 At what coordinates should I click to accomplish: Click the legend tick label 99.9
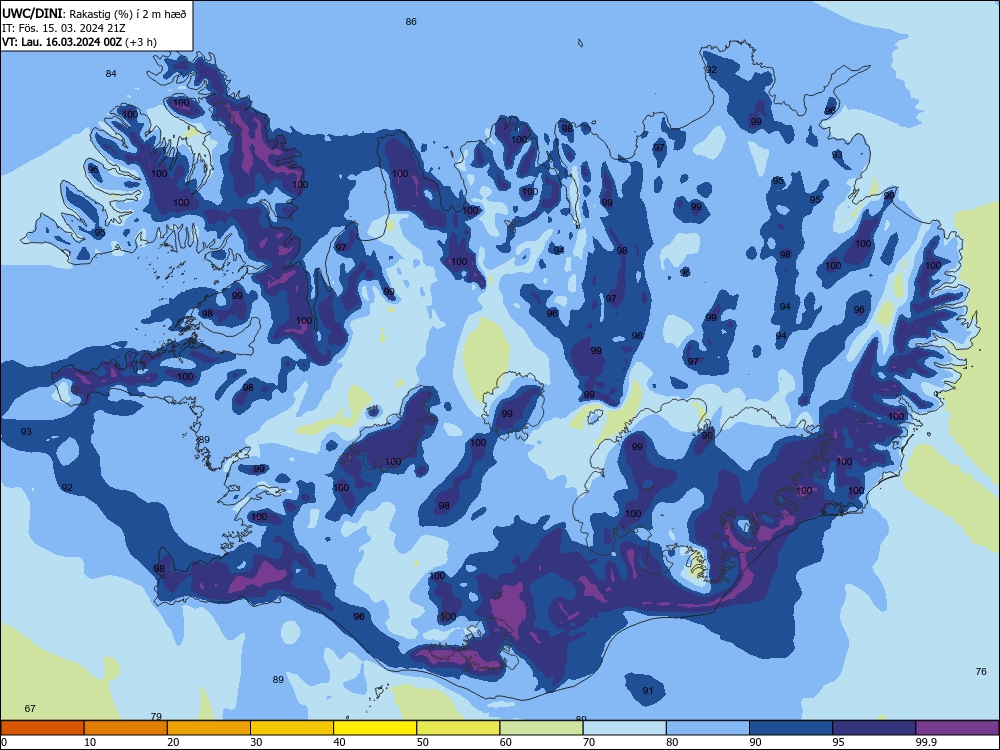926,742
